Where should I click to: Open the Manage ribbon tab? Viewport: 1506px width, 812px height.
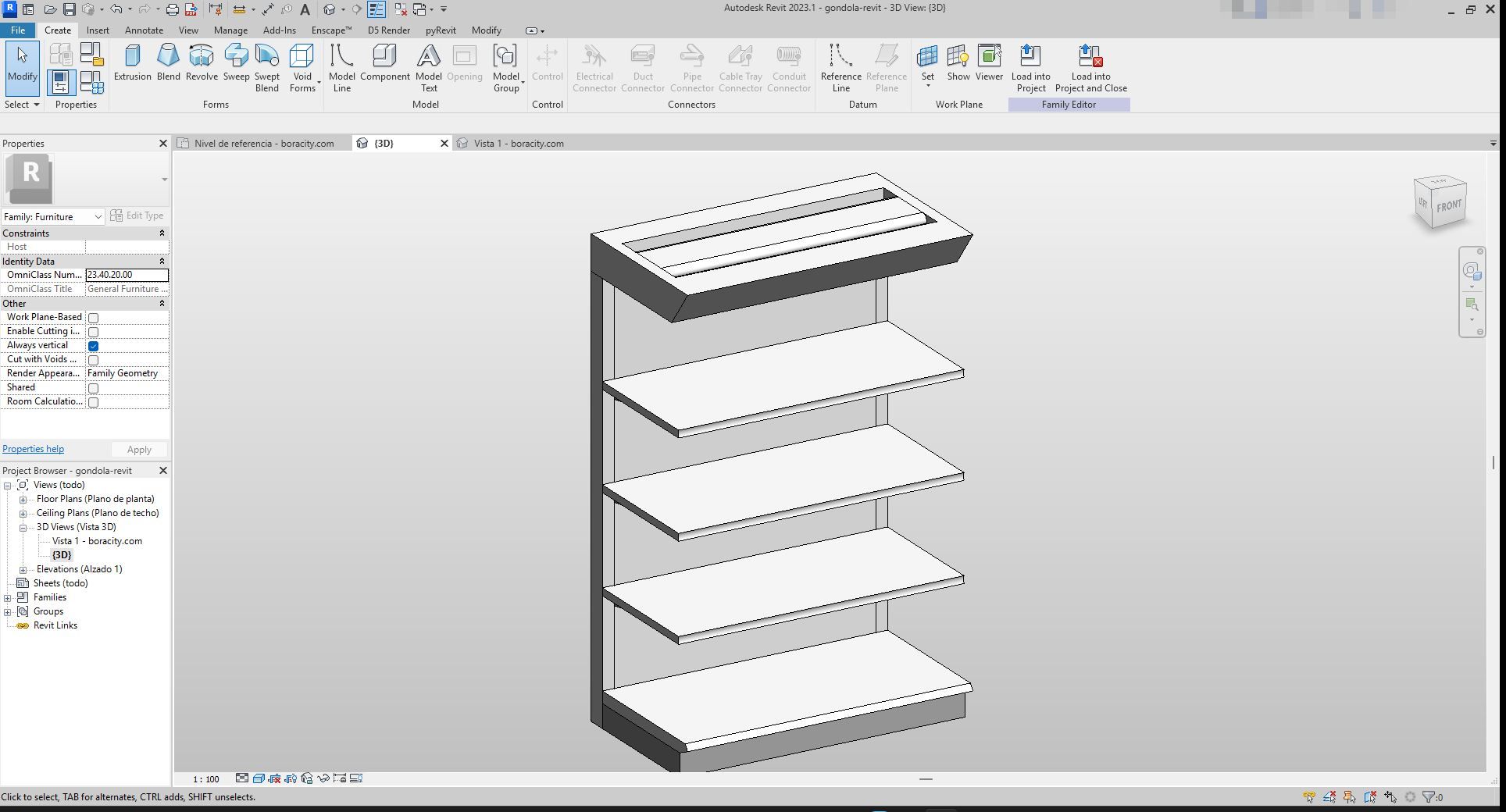(230, 30)
